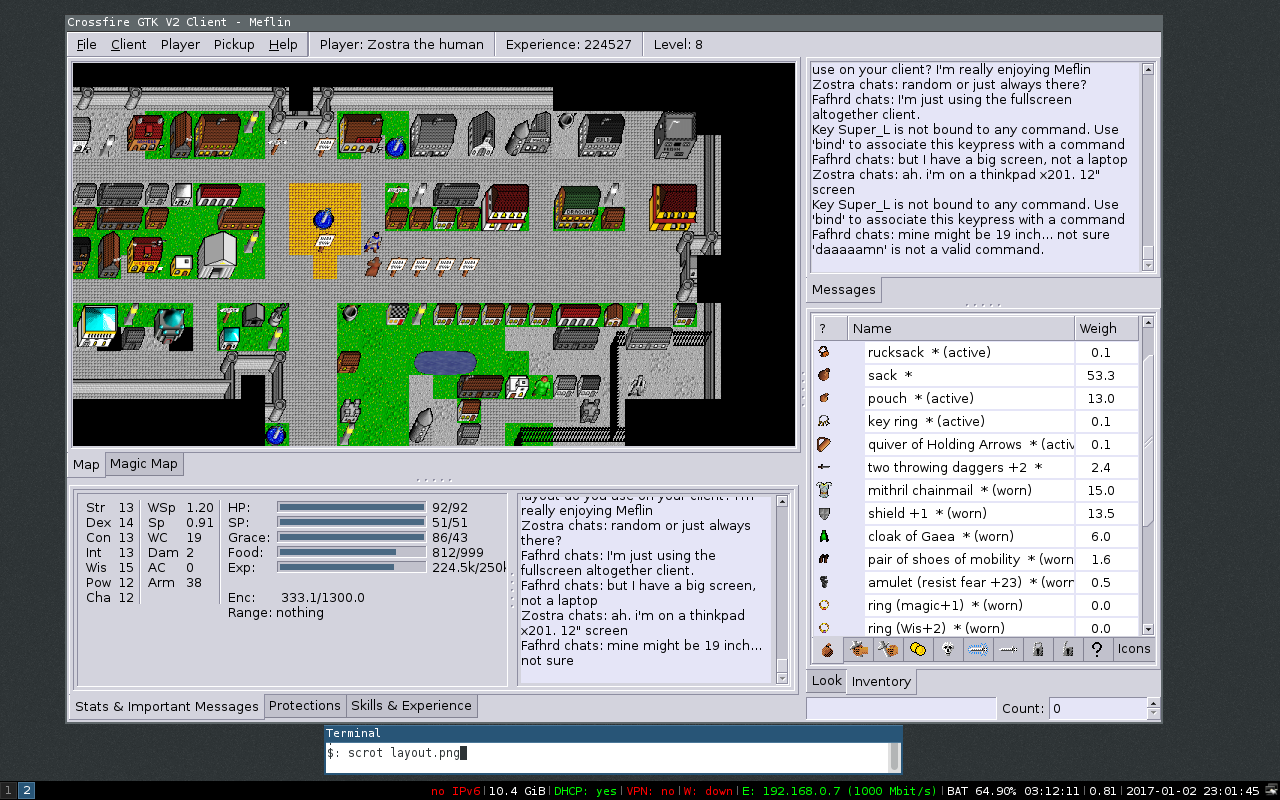Select the locked padlock filter tab

pyautogui.click(x=1038, y=649)
